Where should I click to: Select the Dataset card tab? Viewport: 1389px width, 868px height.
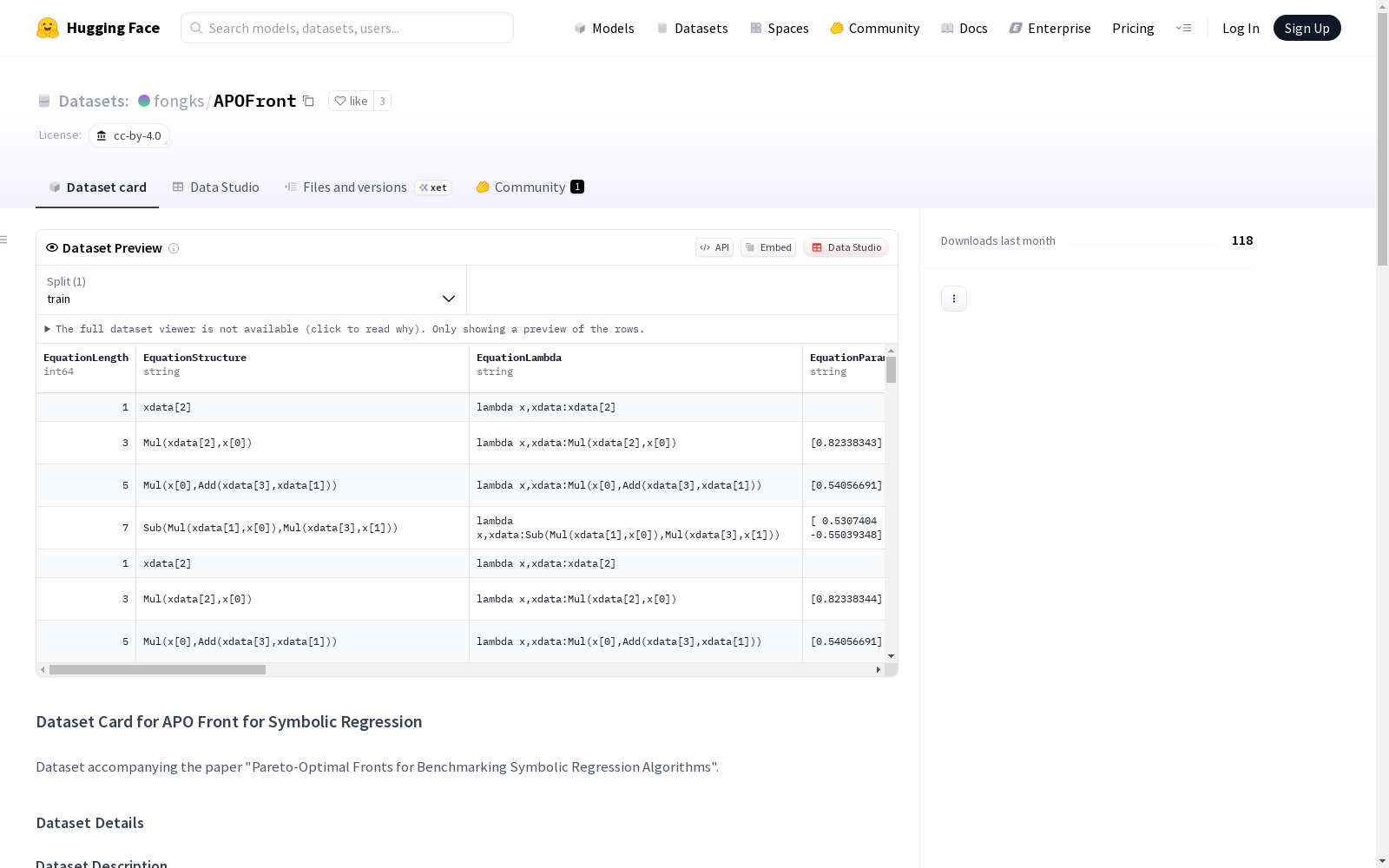pos(97,187)
